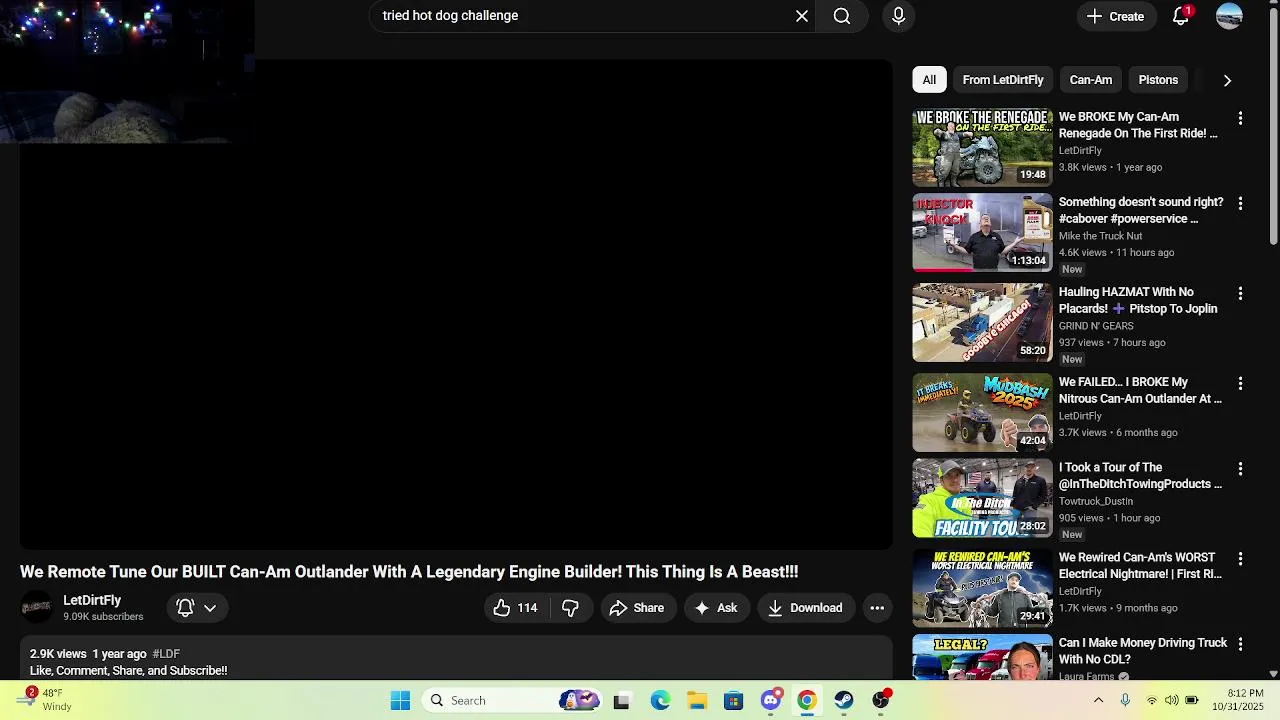Open options for 'We BROKE My Can-Am Renegade' video

pos(1240,118)
